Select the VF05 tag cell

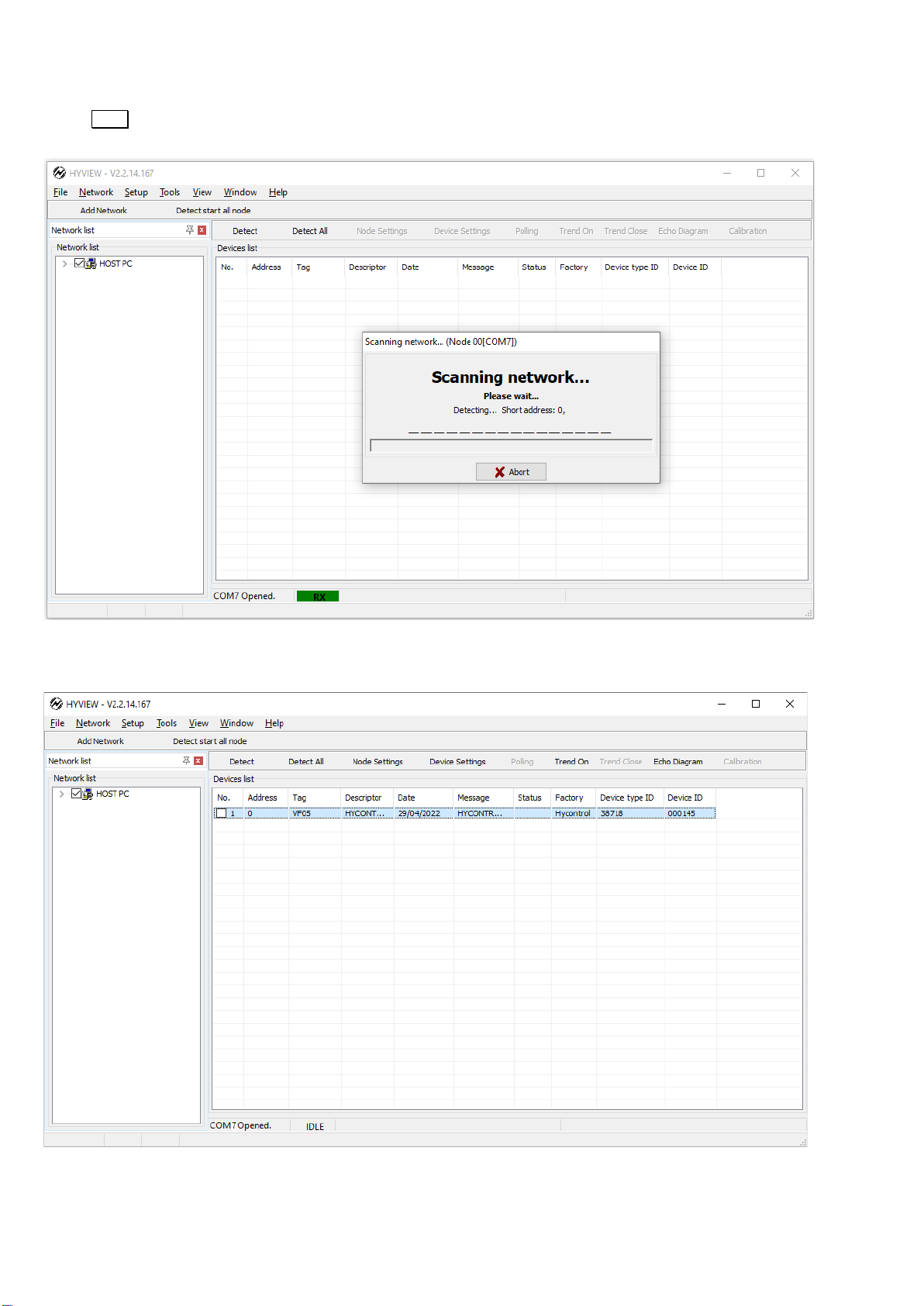coord(315,813)
